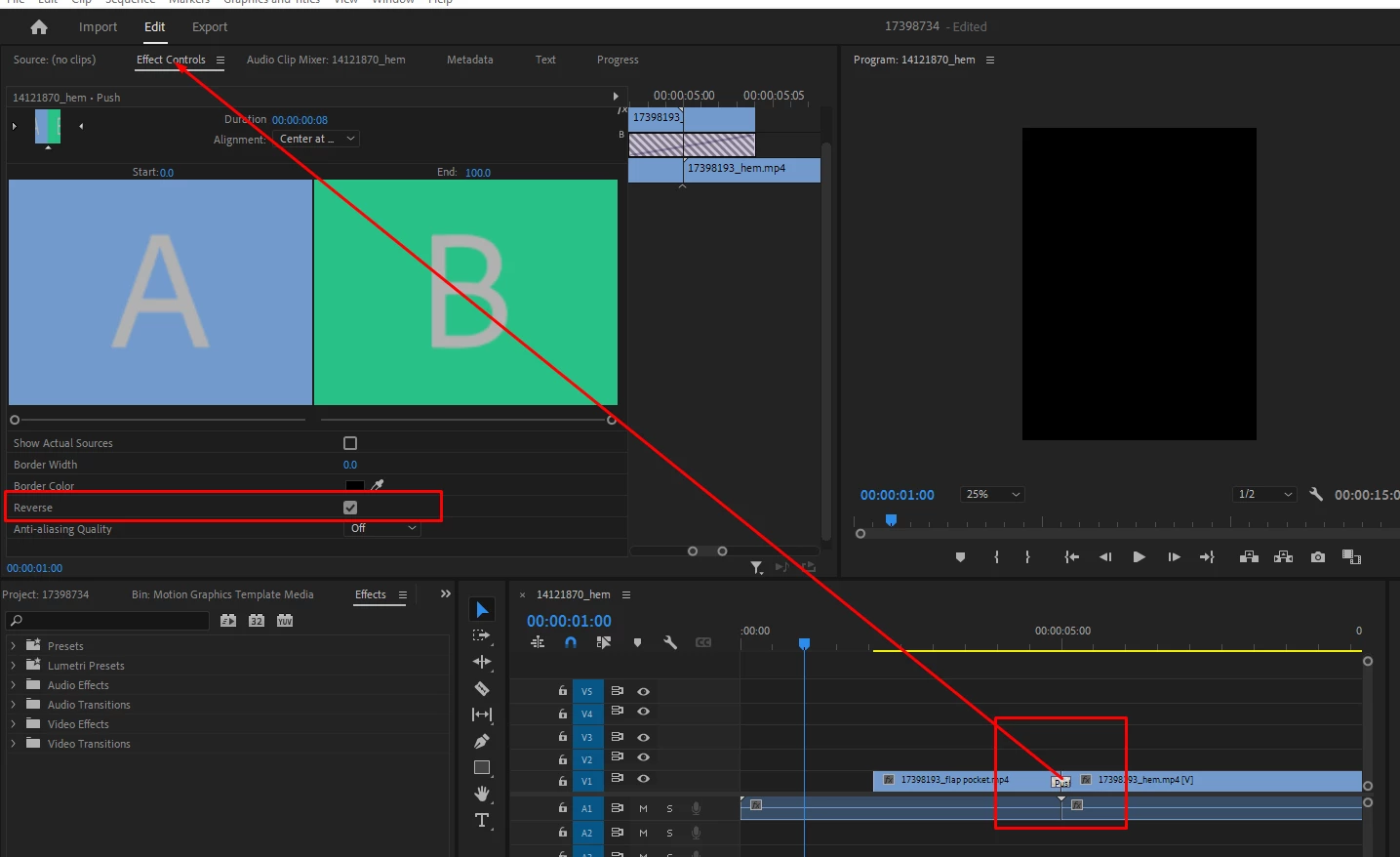Select the Hand tool
1400x857 pixels.
(482, 794)
